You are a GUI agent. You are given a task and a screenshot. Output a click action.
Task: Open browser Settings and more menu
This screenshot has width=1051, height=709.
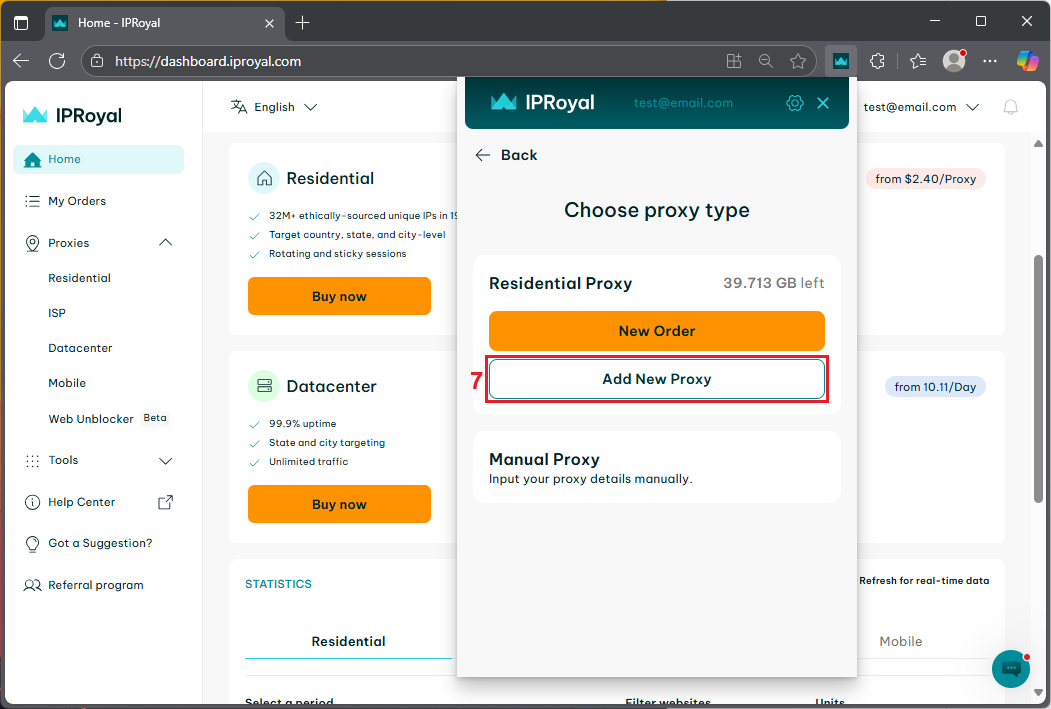[x=989, y=61]
